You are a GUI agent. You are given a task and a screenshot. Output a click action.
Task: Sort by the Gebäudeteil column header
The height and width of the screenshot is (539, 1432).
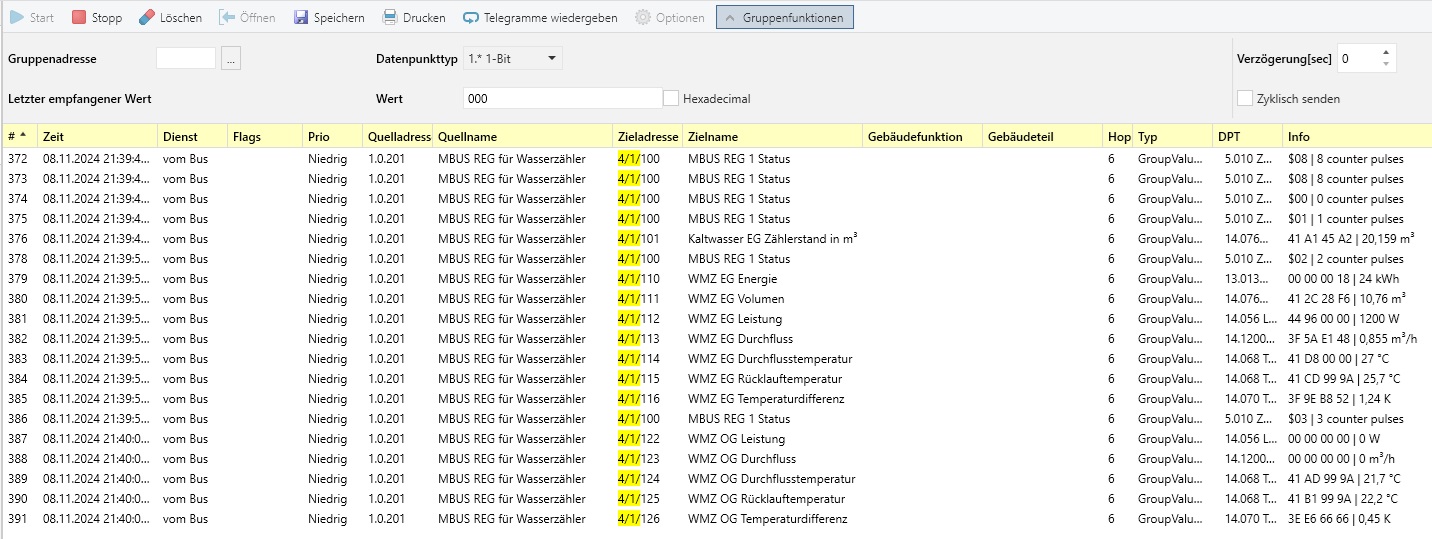(1042, 137)
